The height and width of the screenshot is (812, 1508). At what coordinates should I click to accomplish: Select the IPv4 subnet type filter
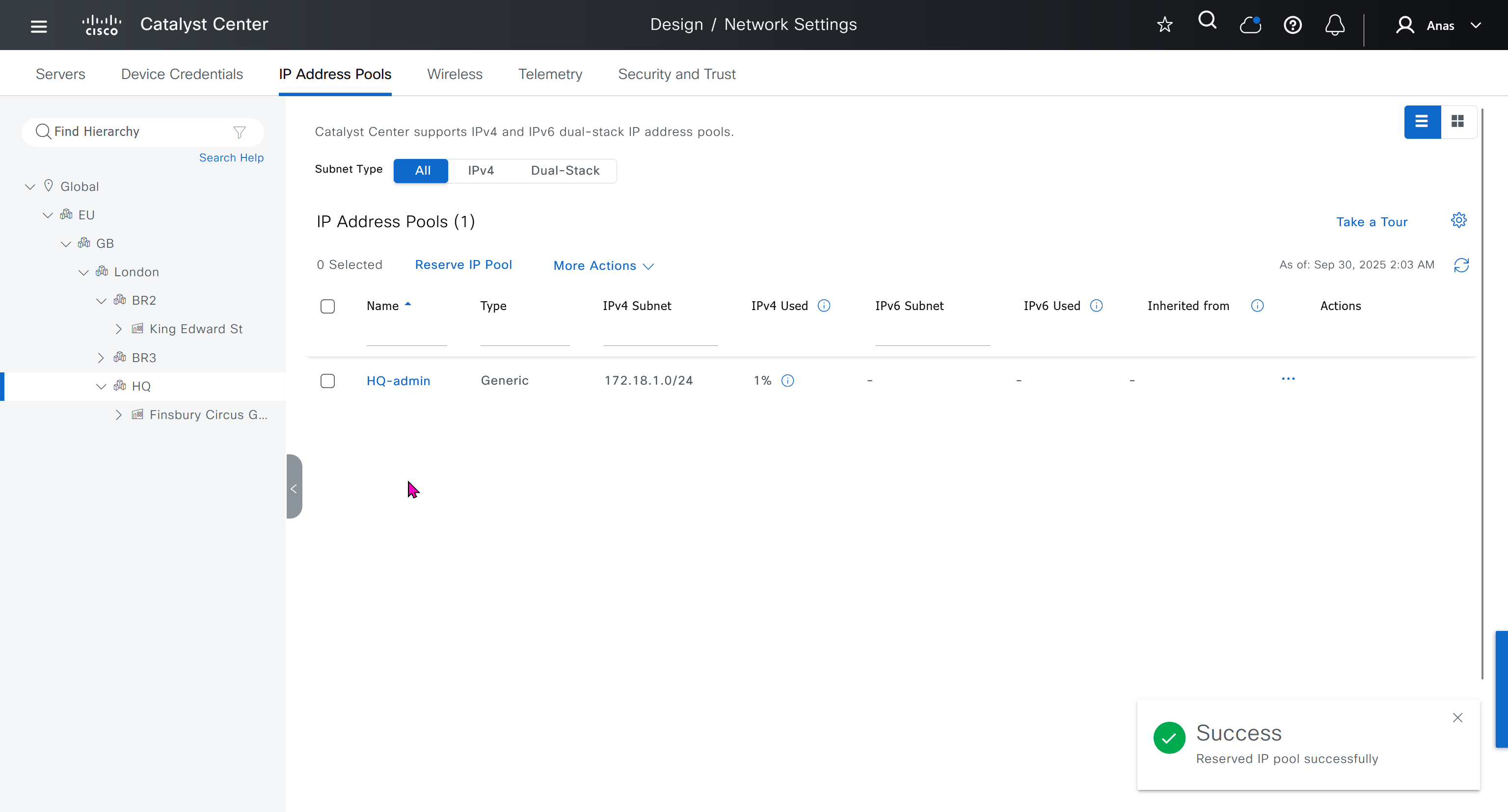point(481,171)
